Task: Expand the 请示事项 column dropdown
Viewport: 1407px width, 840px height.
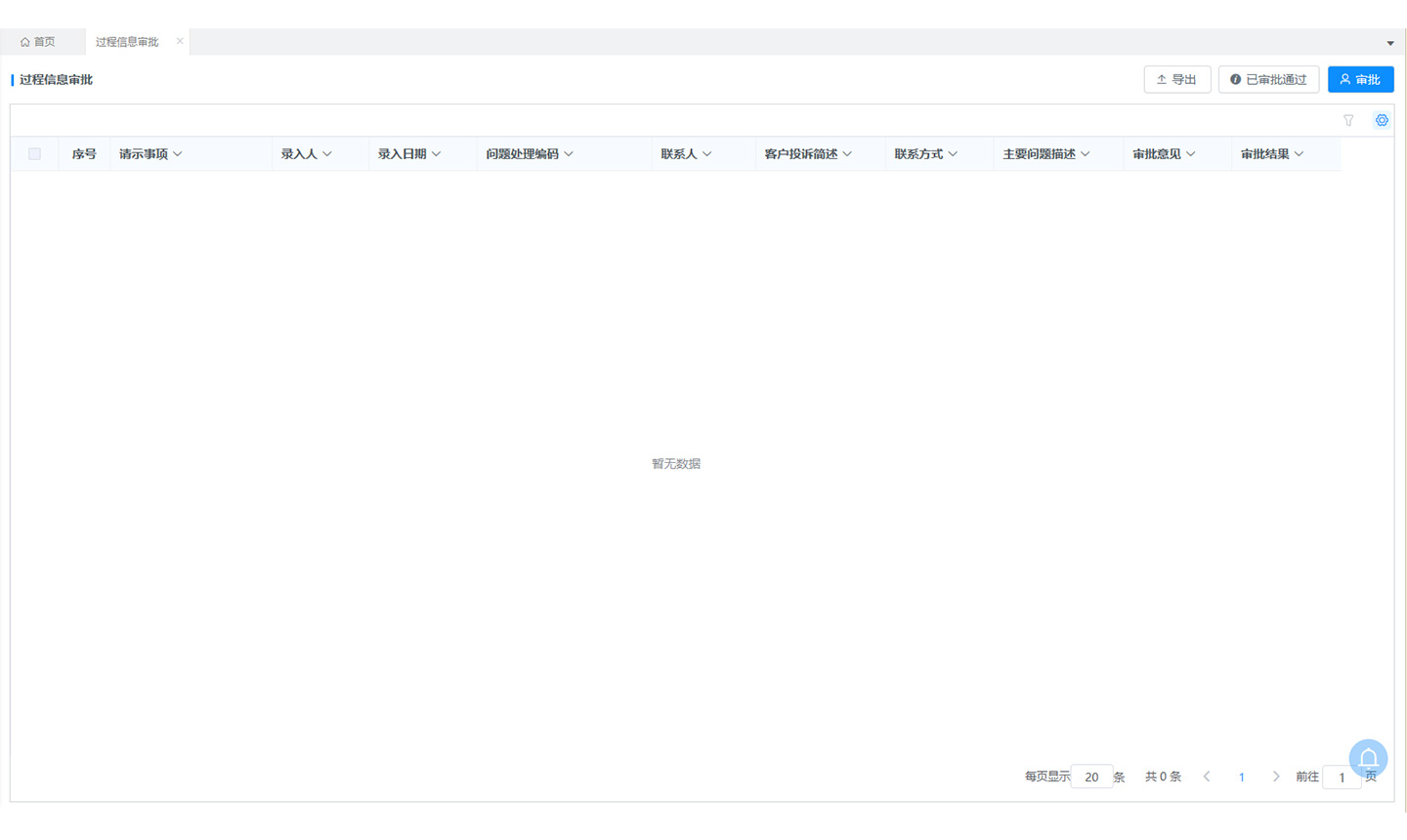Action: (x=178, y=154)
